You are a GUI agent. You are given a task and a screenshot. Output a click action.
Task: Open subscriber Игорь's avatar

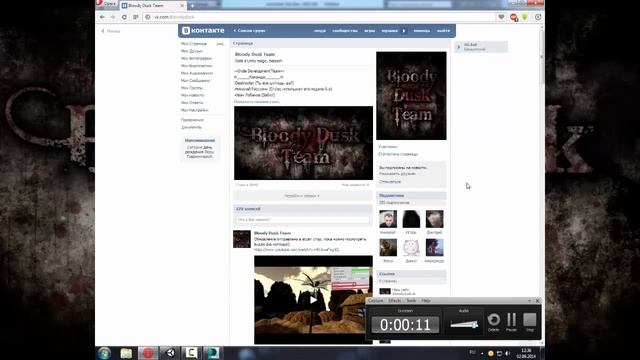click(411, 219)
